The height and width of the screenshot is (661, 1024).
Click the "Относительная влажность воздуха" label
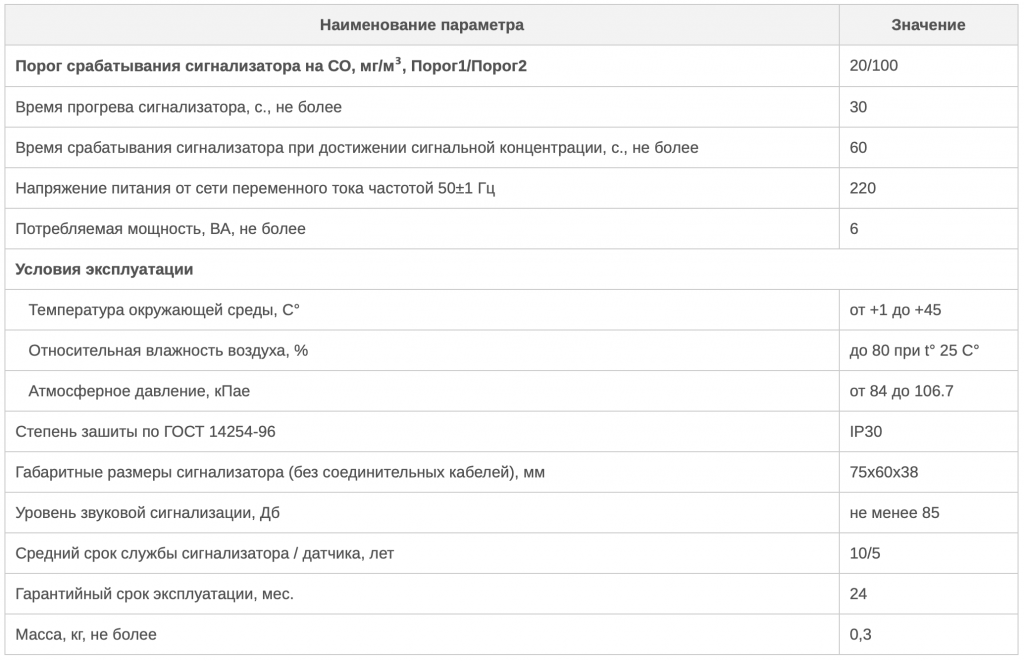click(167, 350)
